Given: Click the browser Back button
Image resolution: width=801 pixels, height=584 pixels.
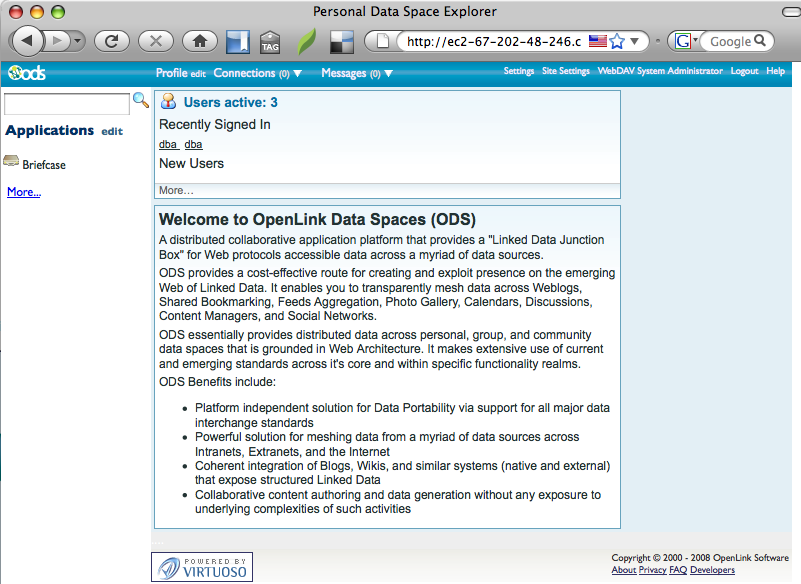Looking at the screenshot, I should pyautogui.click(x=27, y=41).
